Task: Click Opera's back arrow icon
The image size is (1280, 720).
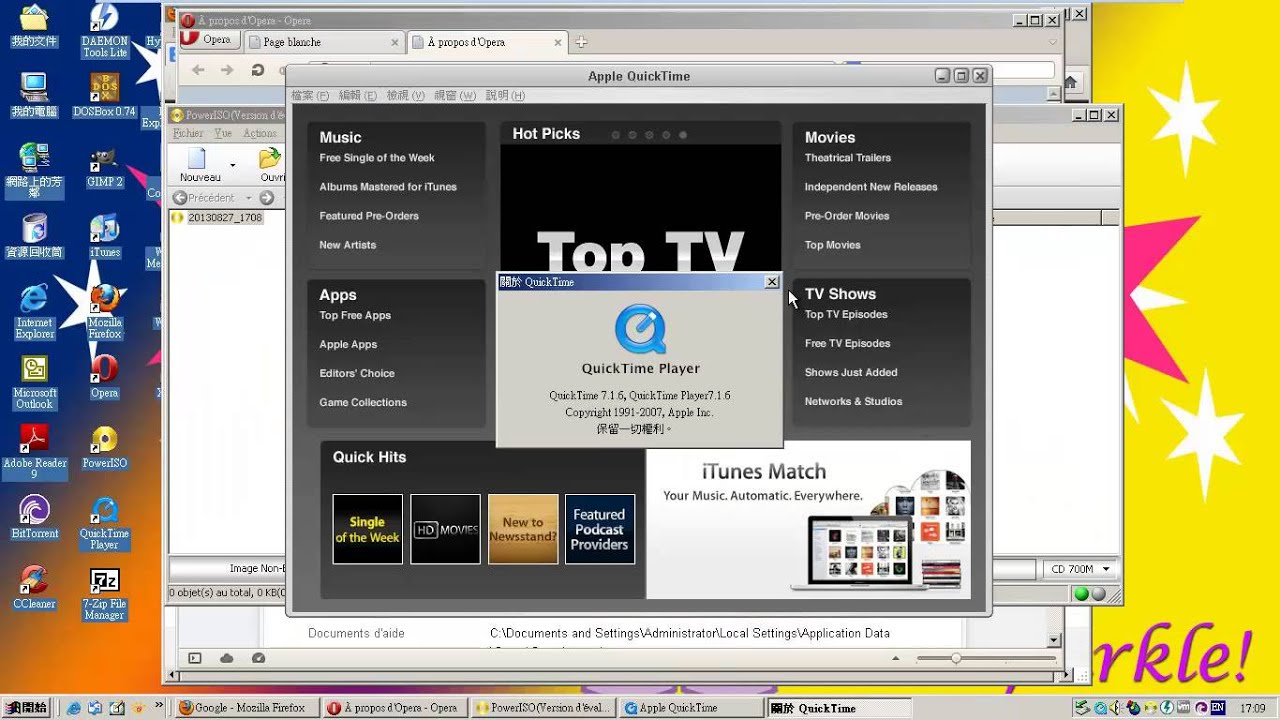Action: pyautogui.click(x=198, y=70)
